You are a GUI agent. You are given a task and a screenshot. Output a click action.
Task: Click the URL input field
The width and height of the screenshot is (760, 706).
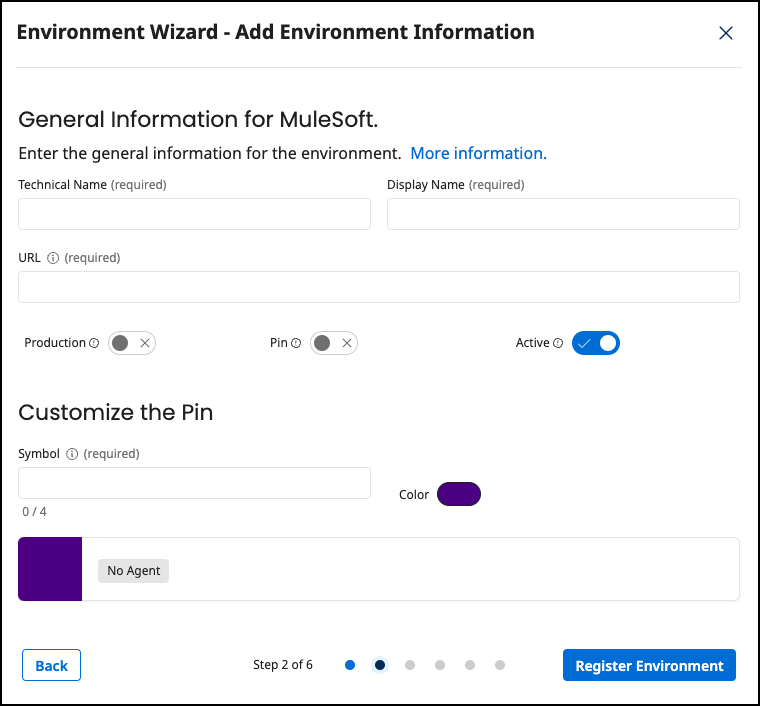coord(379,287)
